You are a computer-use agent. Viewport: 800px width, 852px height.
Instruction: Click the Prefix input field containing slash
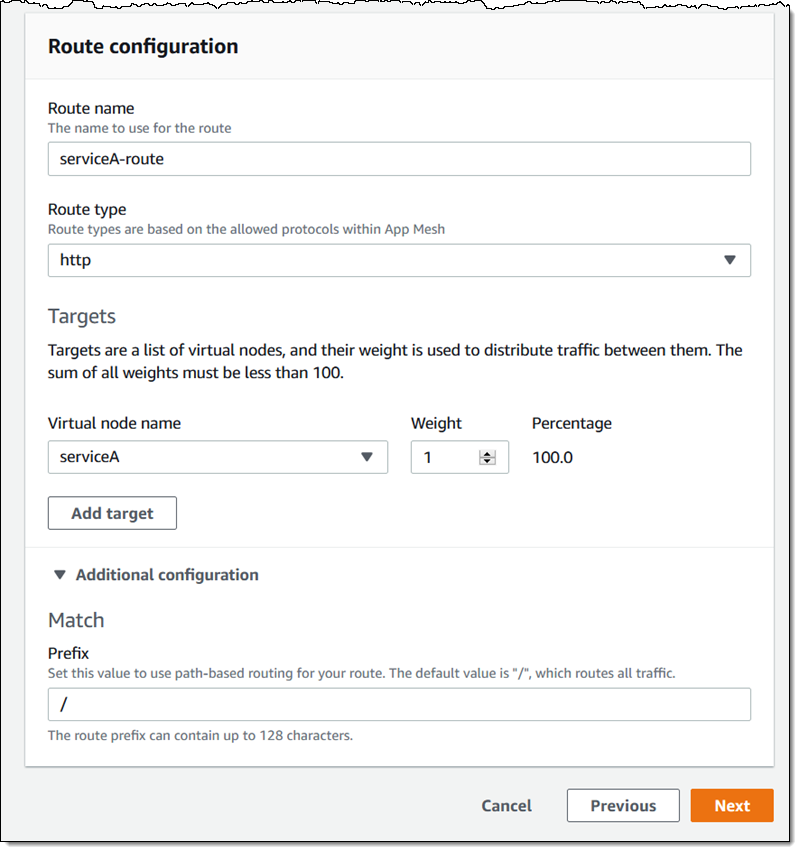pos(398,704)
